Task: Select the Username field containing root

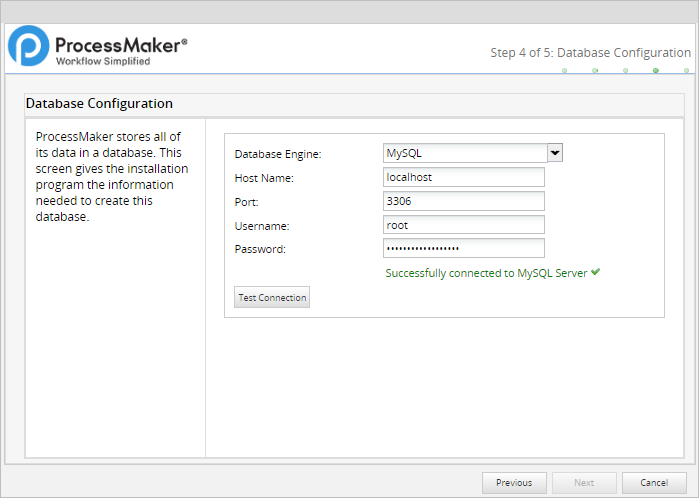Action: [463, 225]
